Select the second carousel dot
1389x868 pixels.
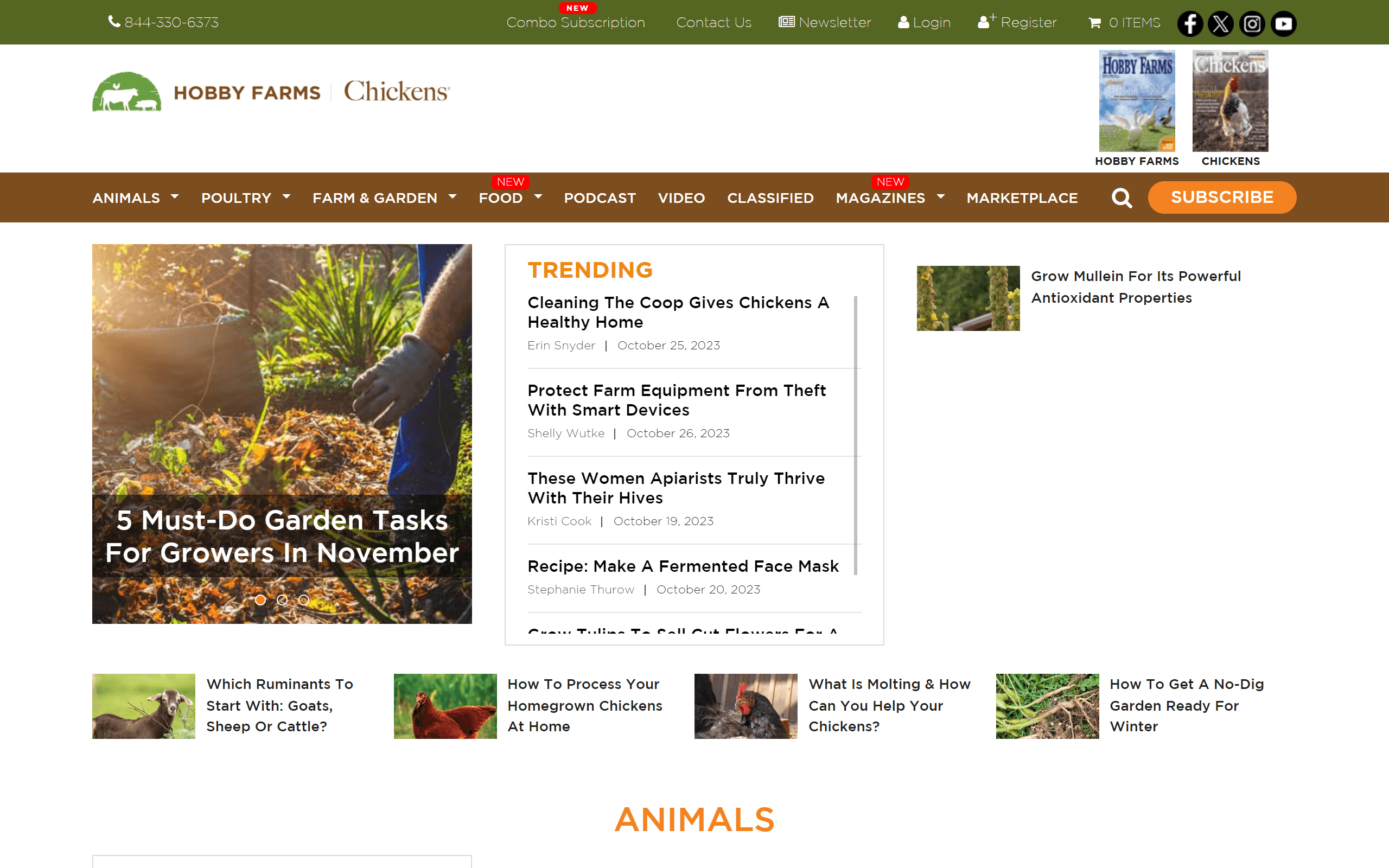pyautogui.click(x=282, y=600)
